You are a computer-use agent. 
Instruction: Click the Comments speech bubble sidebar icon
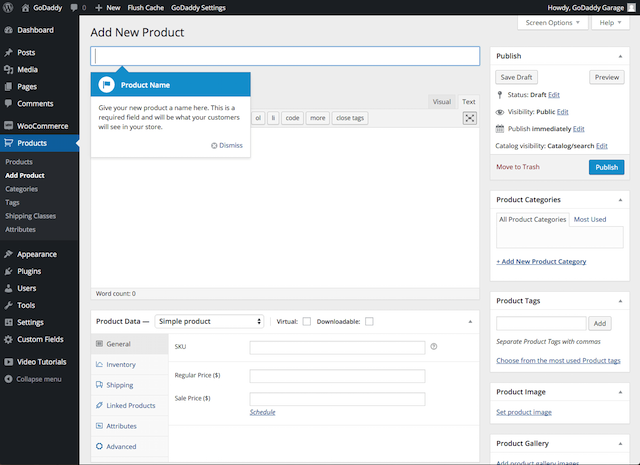[x=8, y=103]
